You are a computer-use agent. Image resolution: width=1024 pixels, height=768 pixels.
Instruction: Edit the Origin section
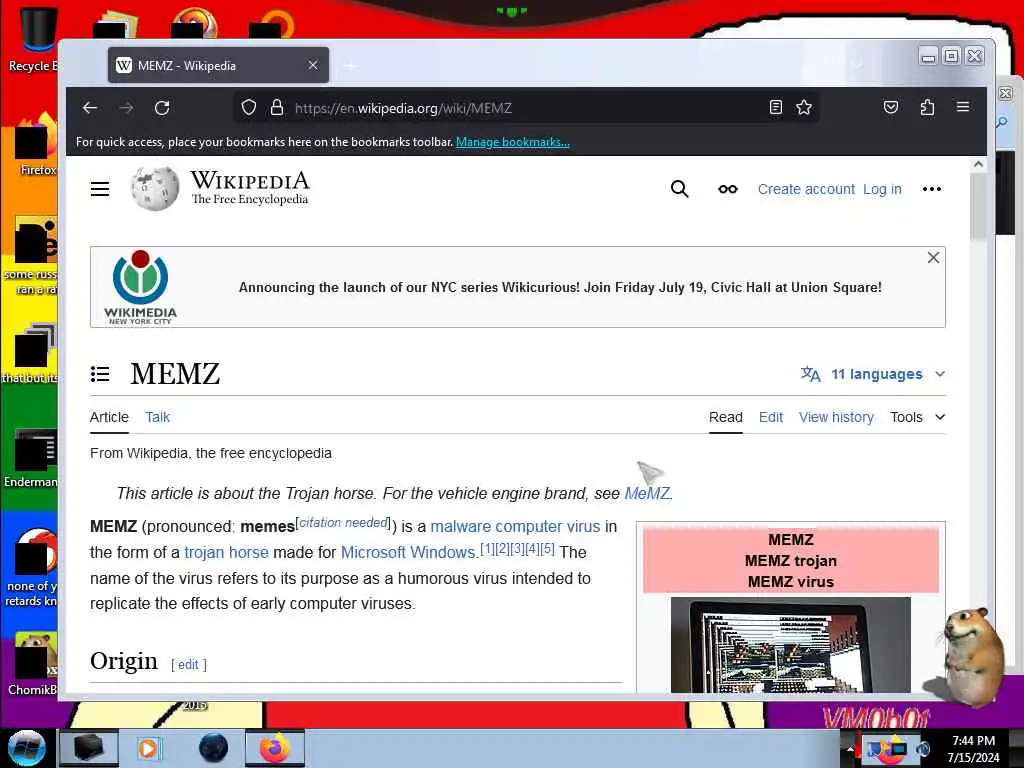click(x=188, y=664)
